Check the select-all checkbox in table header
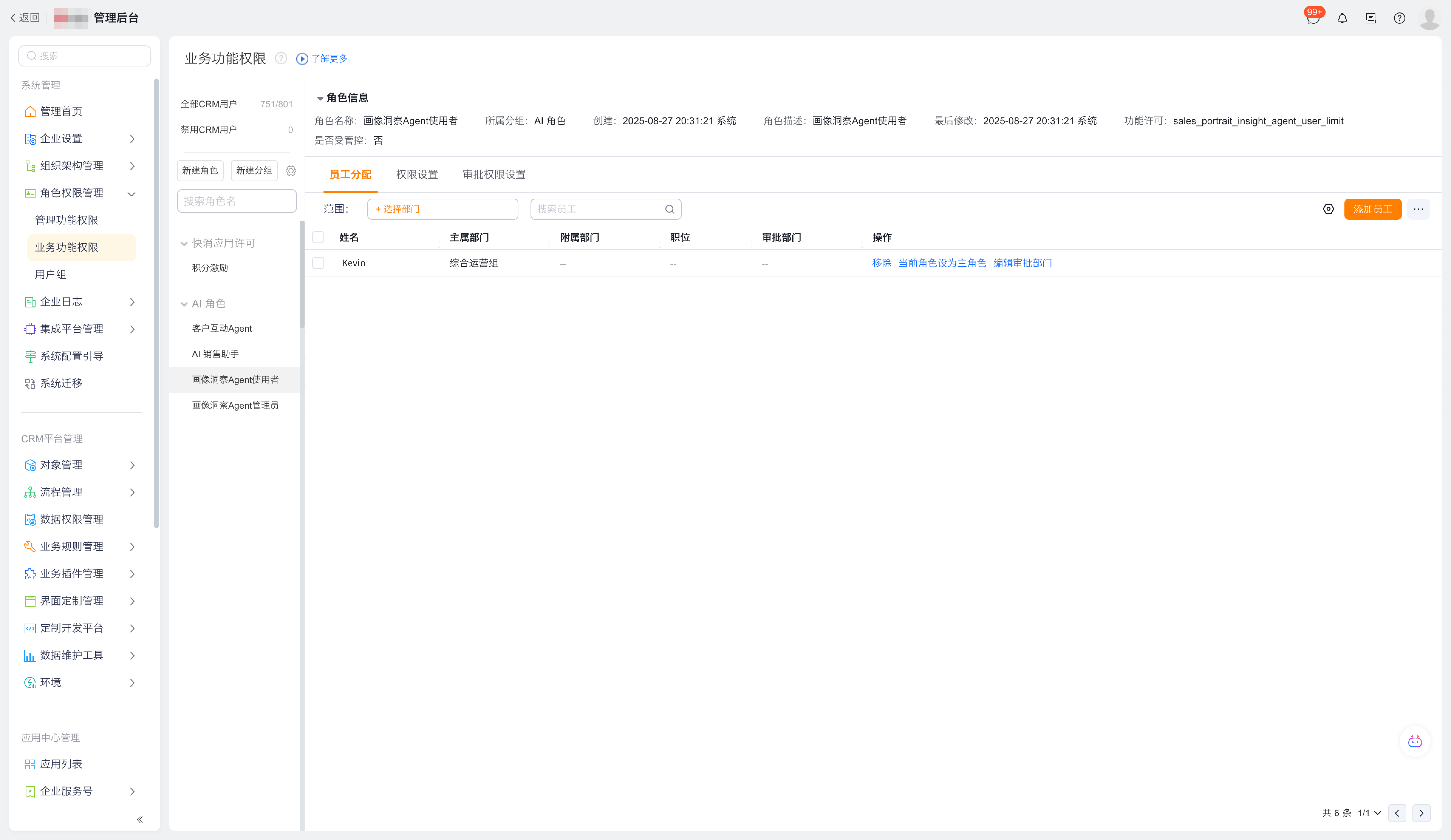The width and height of the screenshot is (1451, 840). pos(318,237)
